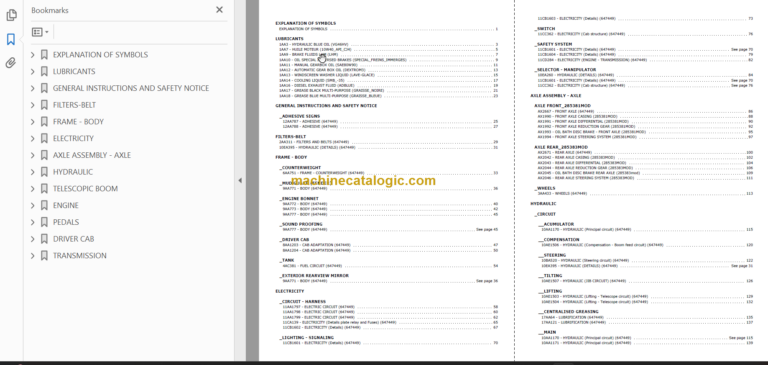The width and height of the screenshot is (768, 365).
Task: Click 'GENERAL INSTRUCTIONS AND SAFETY NOTICE' page heading
Action: 326,105
